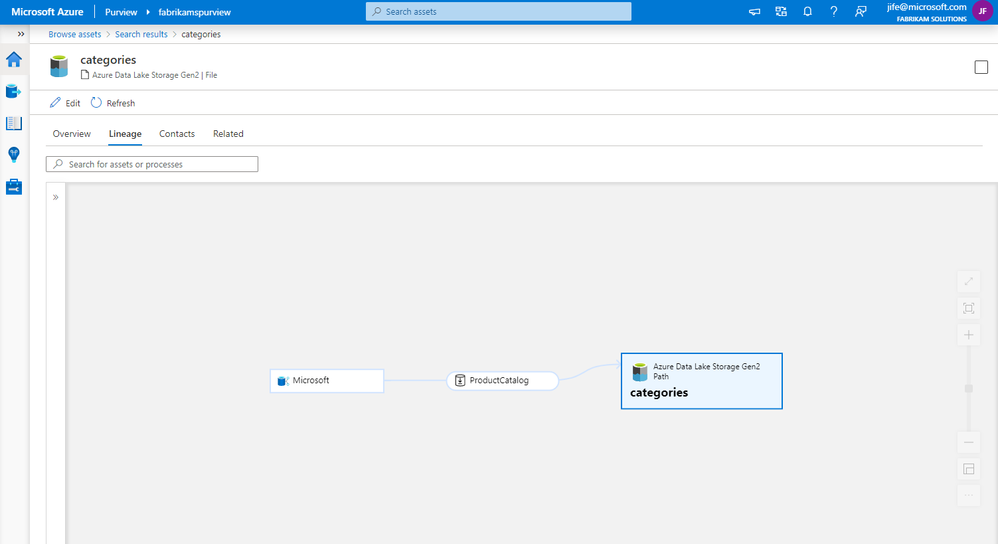
Task: Select the categories lineage node
Action: coord(701,381)
